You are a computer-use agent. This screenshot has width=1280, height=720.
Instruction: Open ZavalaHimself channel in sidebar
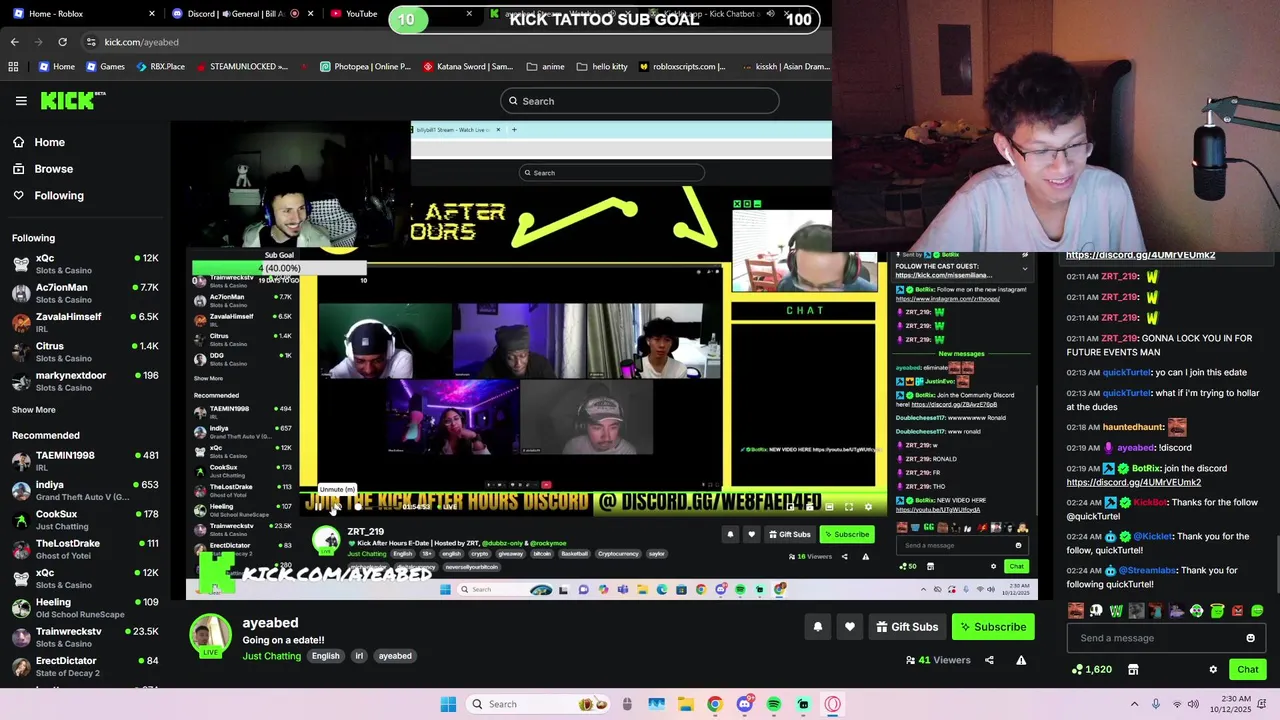(x=85, y=322)
